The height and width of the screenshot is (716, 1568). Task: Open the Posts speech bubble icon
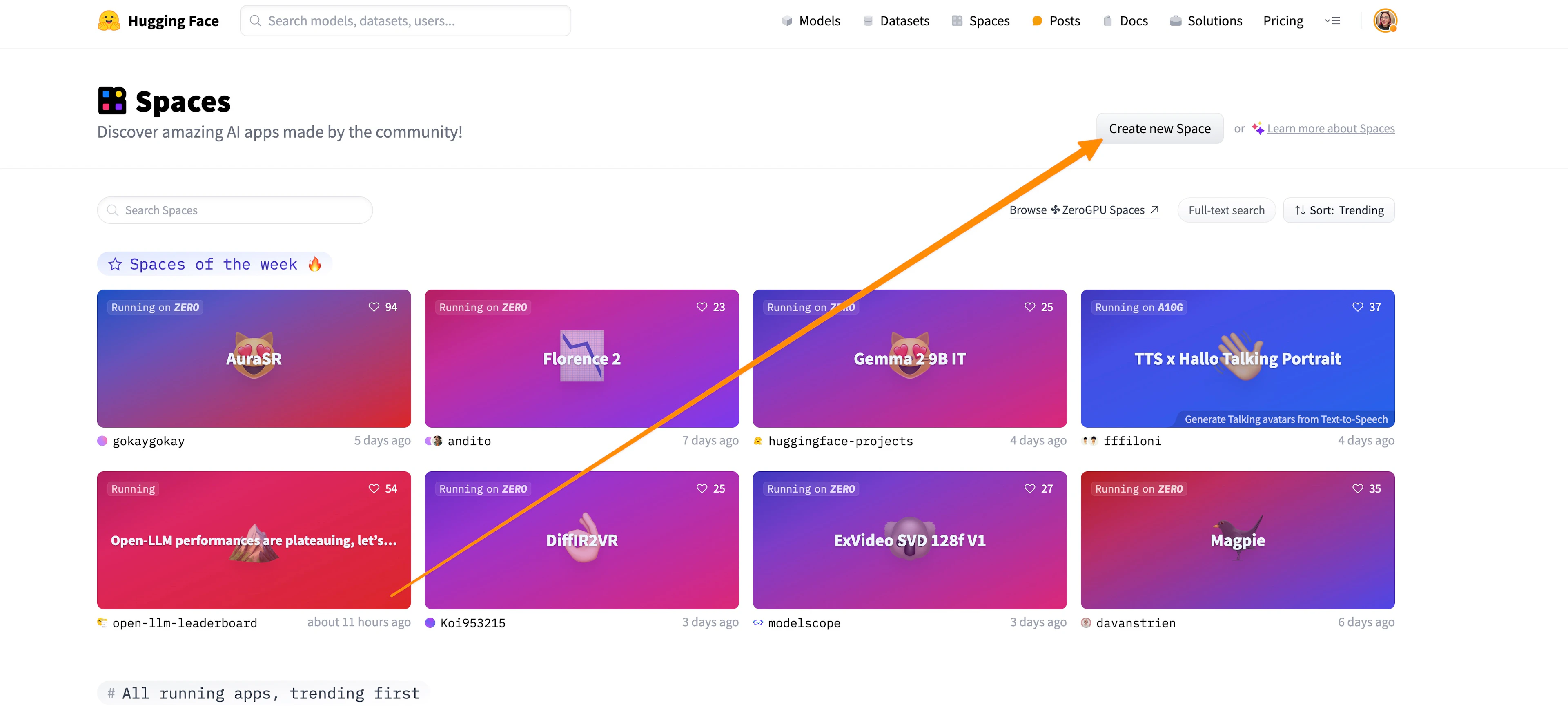click(1037, 20)
